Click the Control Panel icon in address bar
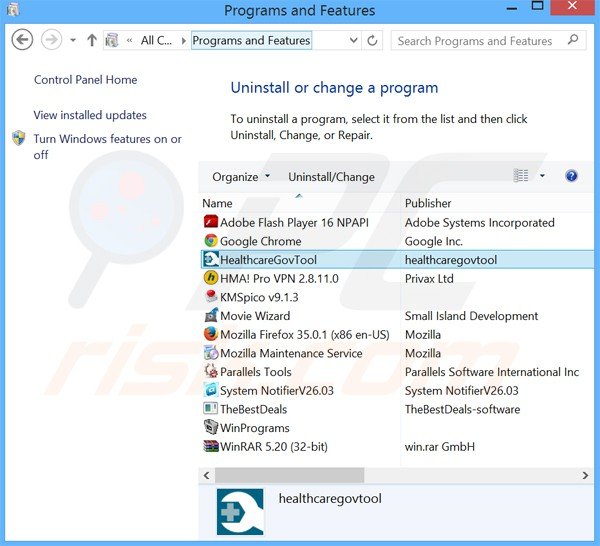Viewport: 600px width, 546px height. pyautogui.click(x=112, y=40)
